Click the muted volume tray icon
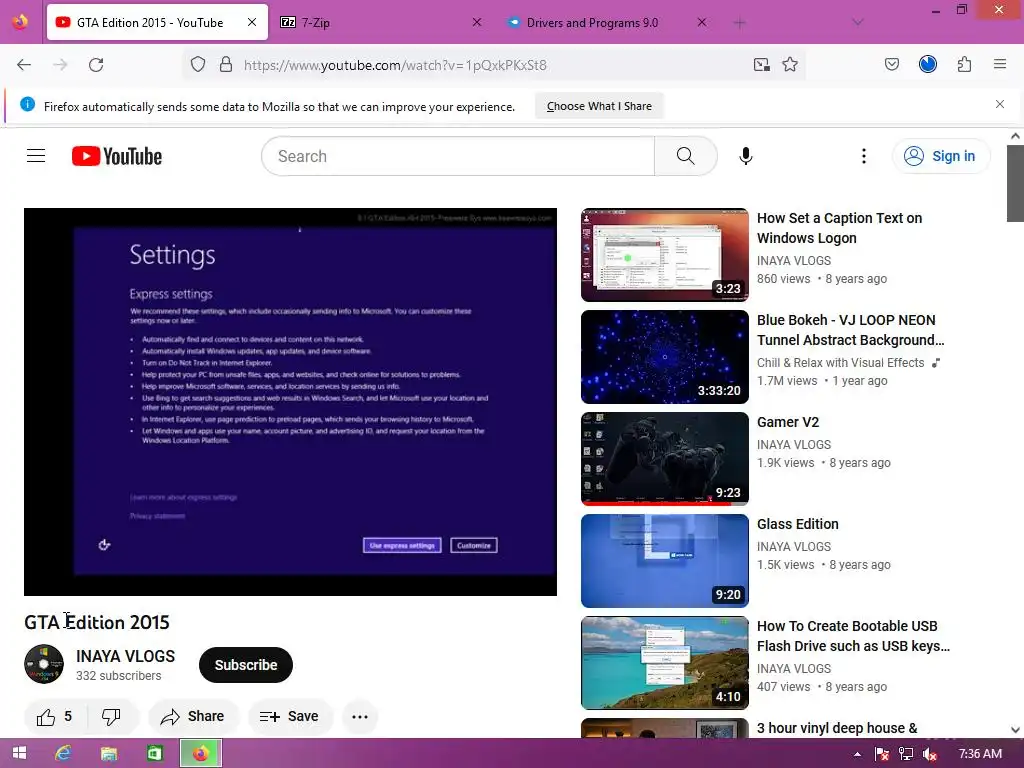The image size is (1024, 768). 930,754
